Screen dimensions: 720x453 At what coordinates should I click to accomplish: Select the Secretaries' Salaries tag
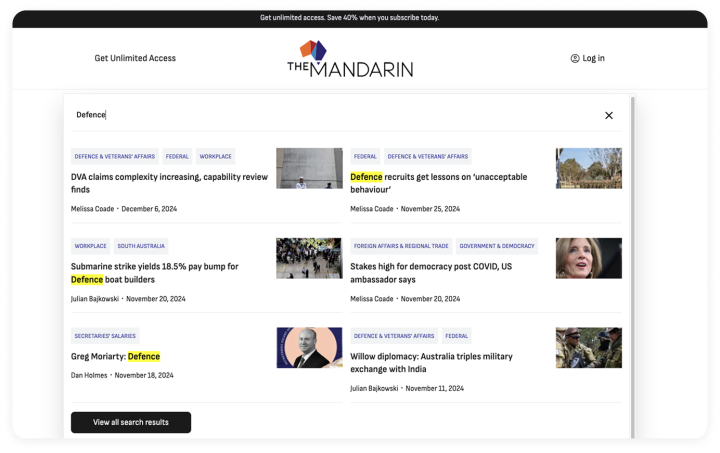(x=105, y=336)
